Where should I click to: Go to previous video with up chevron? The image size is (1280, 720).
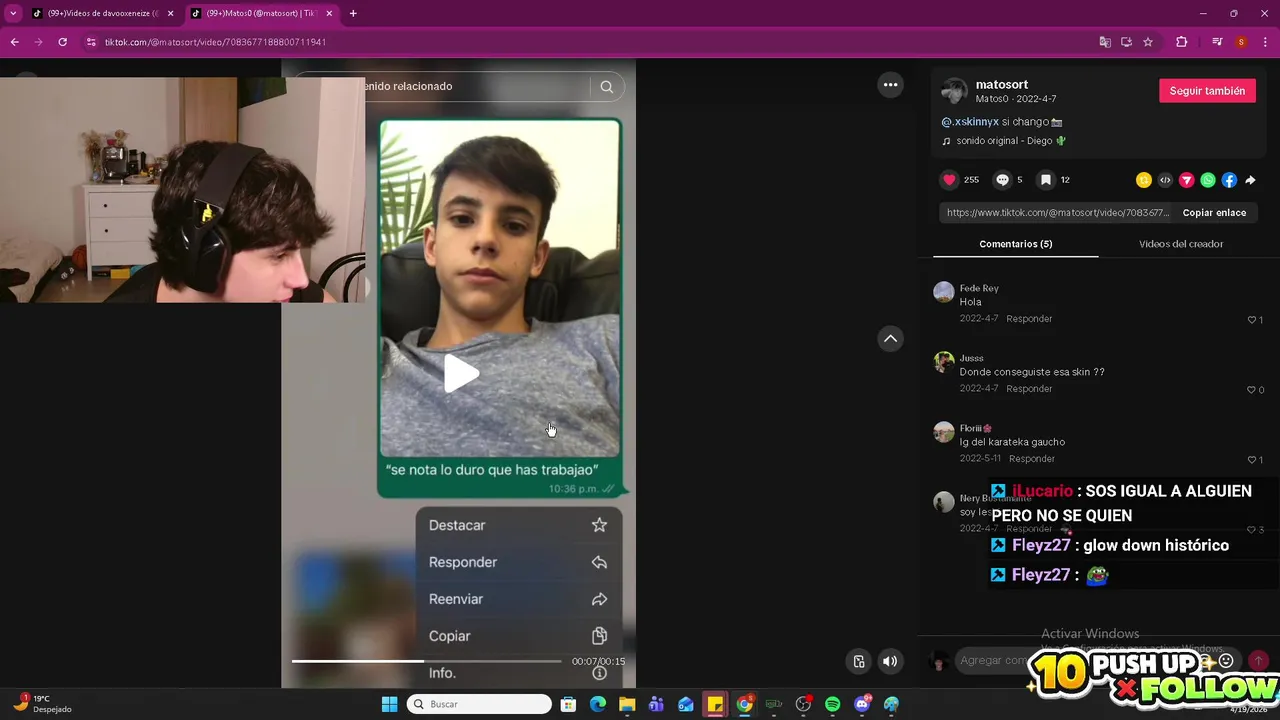tap(890, 338)
